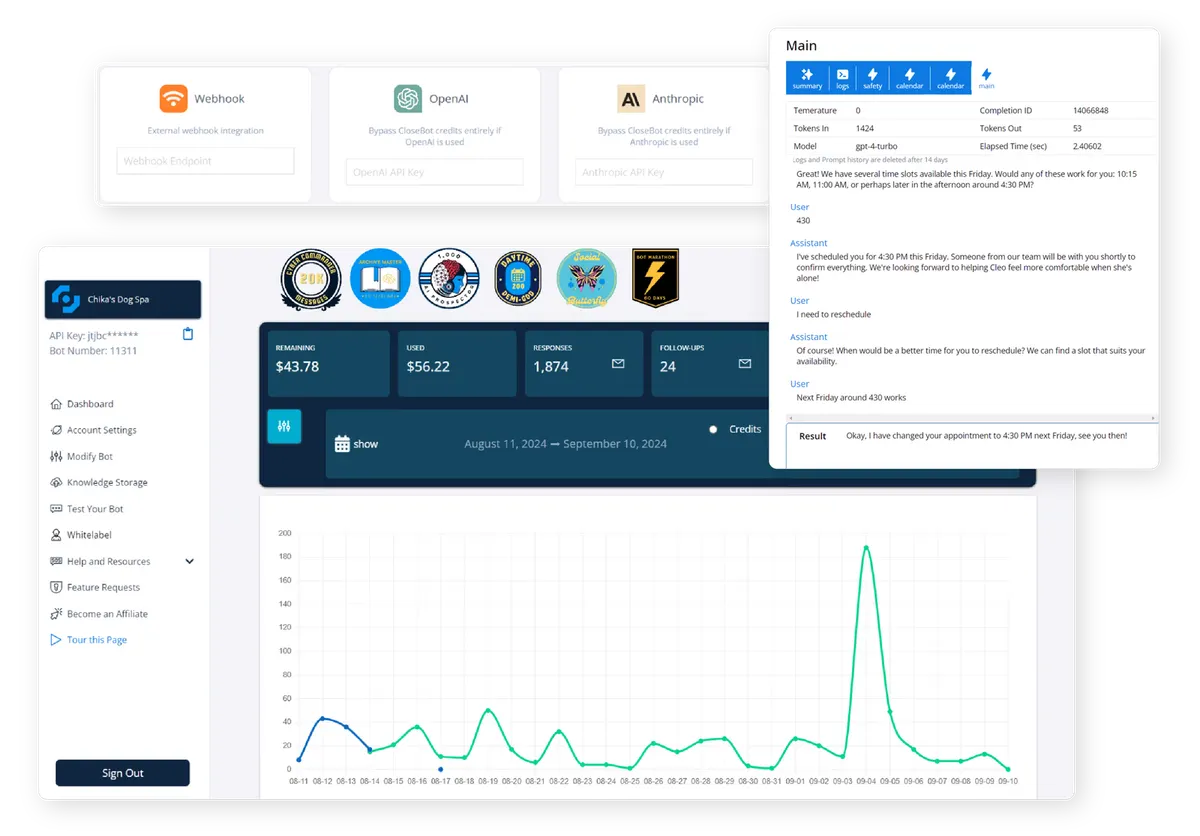Open the filter sliders icon button
This screenshot has height=836, width=1200.
tap(284, 426)
